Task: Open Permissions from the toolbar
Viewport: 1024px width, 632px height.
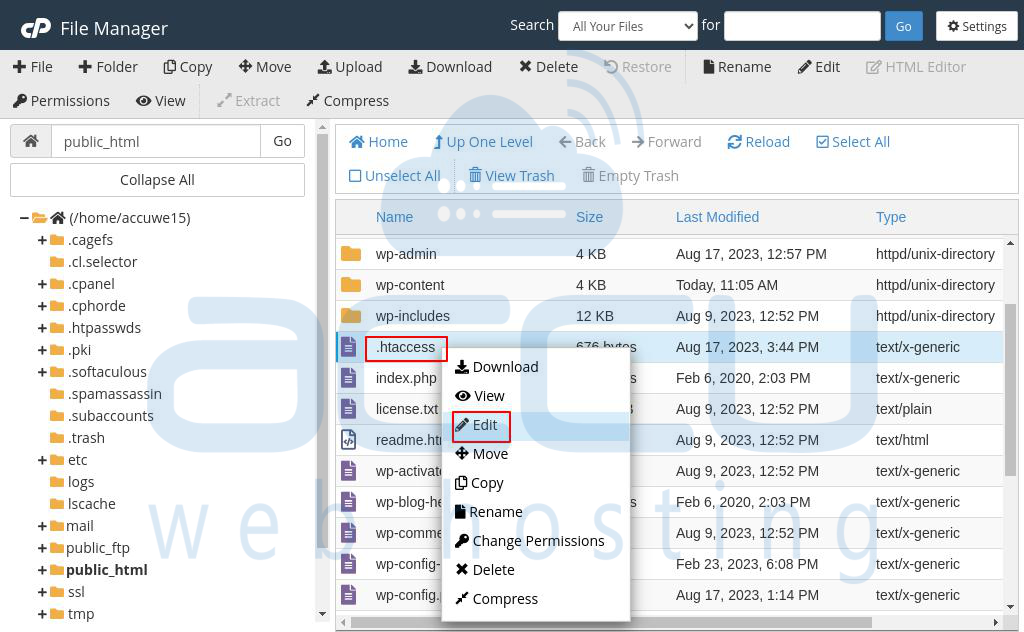Action: coord(61,101)
